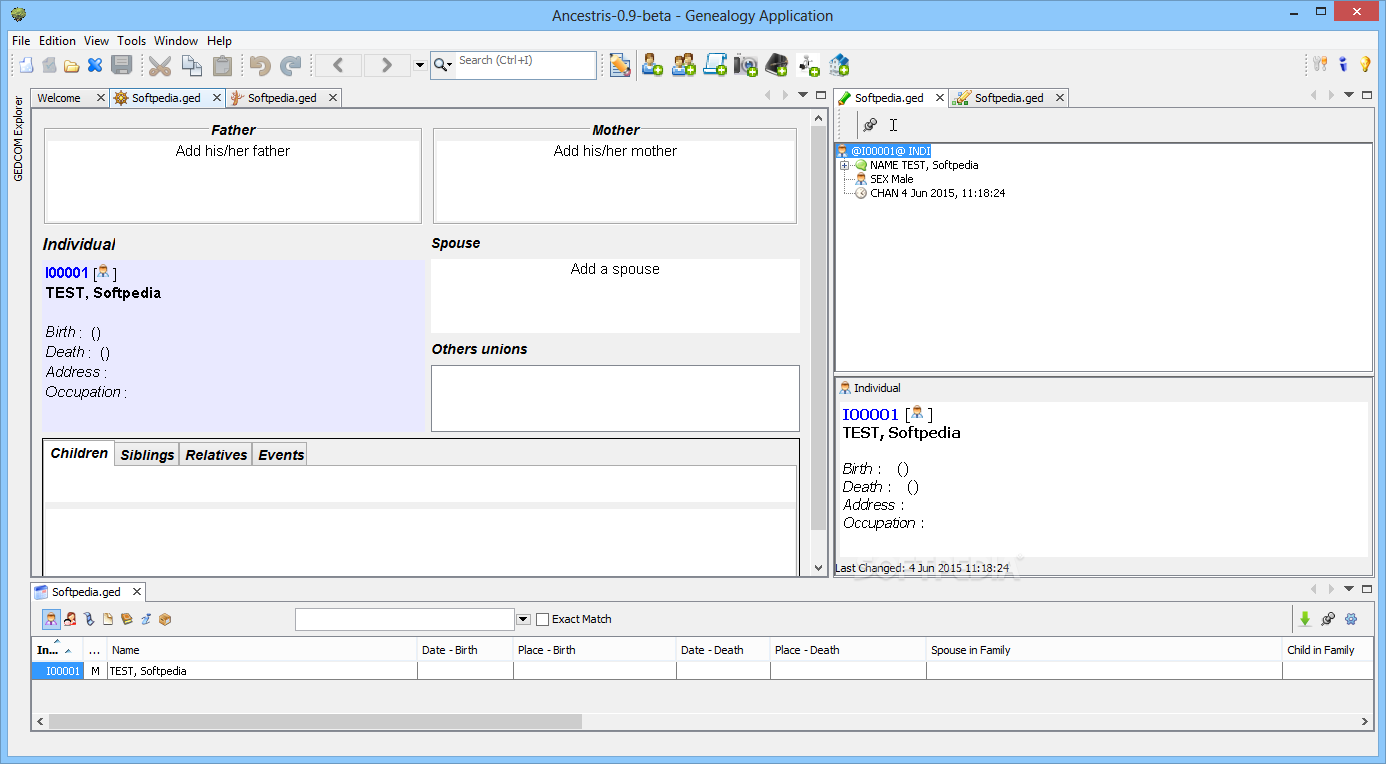The height and width of the screenshot is (764, 1386).
Task: Click the add individual toolbar icon
Action: click(652, 66)
